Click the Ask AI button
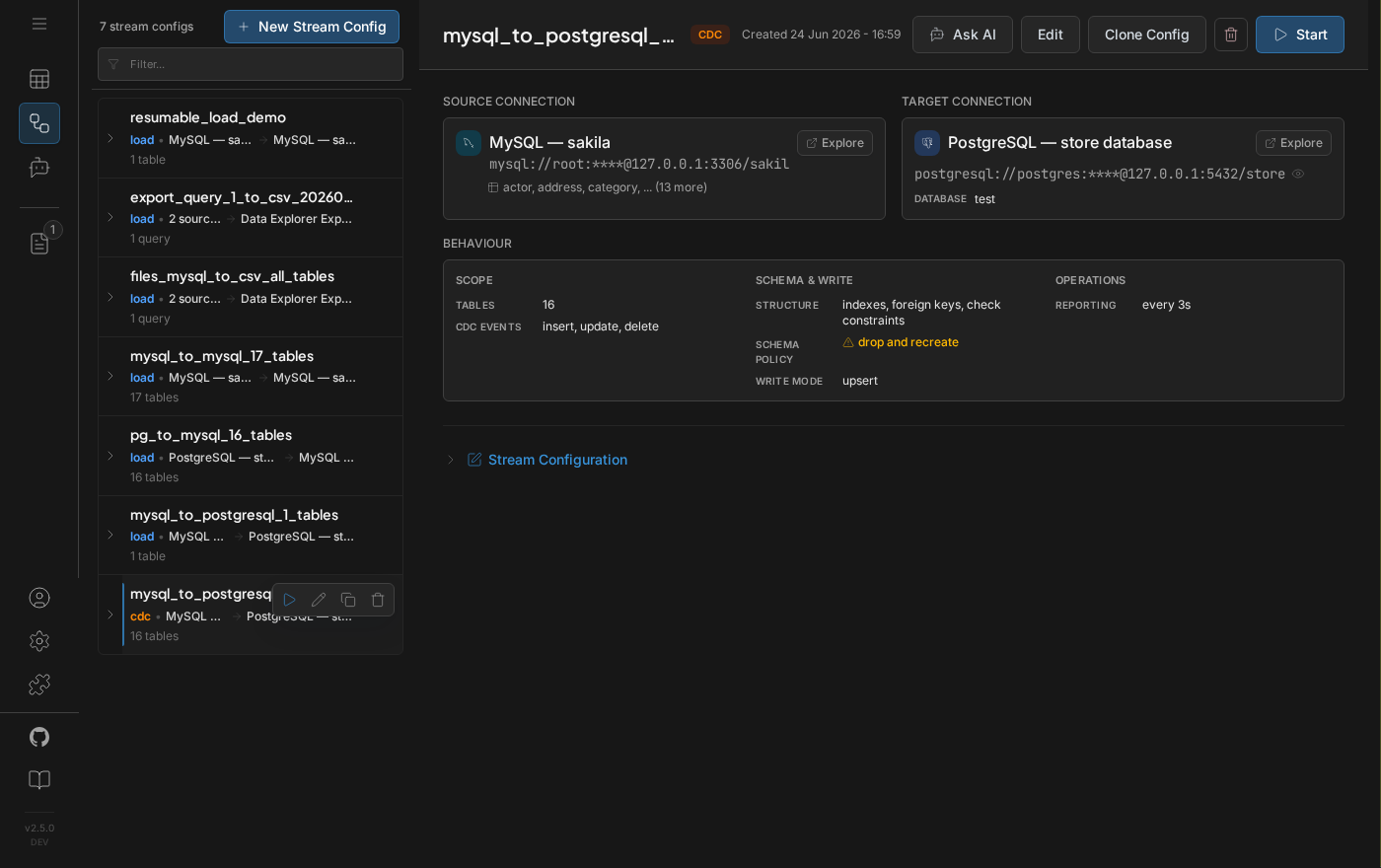The image size is (1381, 868). click(x=963, y=35)
